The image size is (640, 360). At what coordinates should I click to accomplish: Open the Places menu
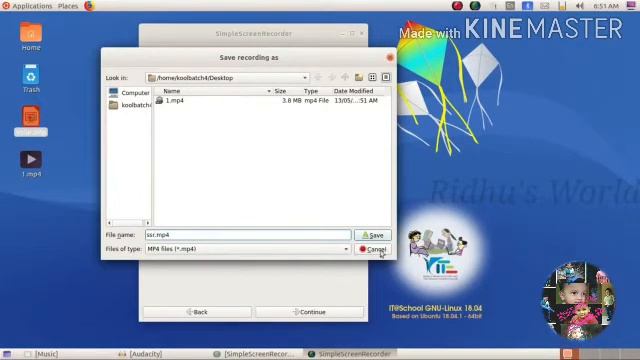pos(68,6)
